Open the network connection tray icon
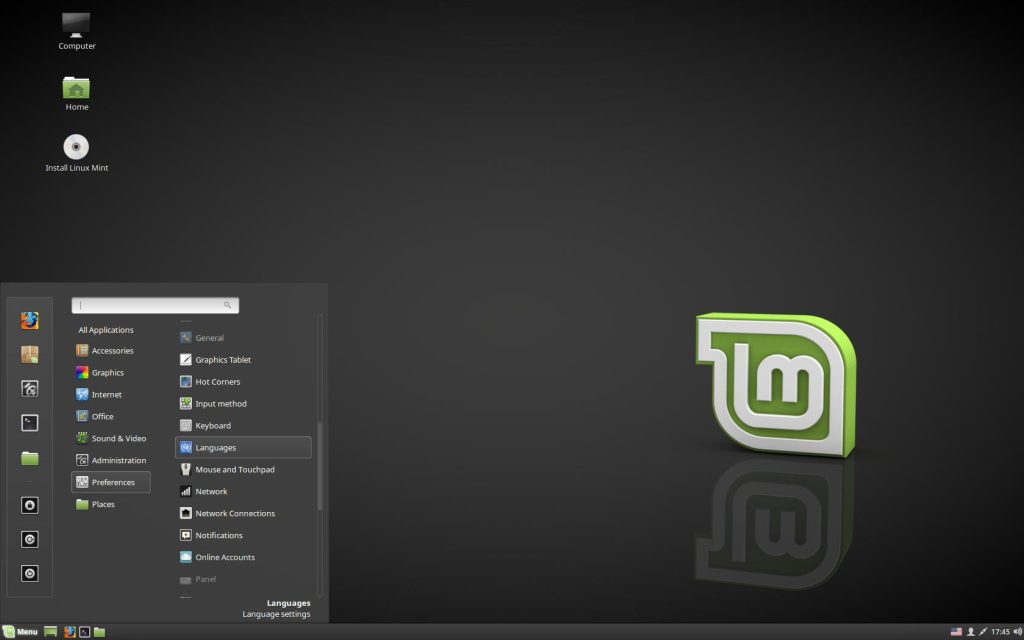1024x640 pixels. pyautogui.click(x=983, y=632)
